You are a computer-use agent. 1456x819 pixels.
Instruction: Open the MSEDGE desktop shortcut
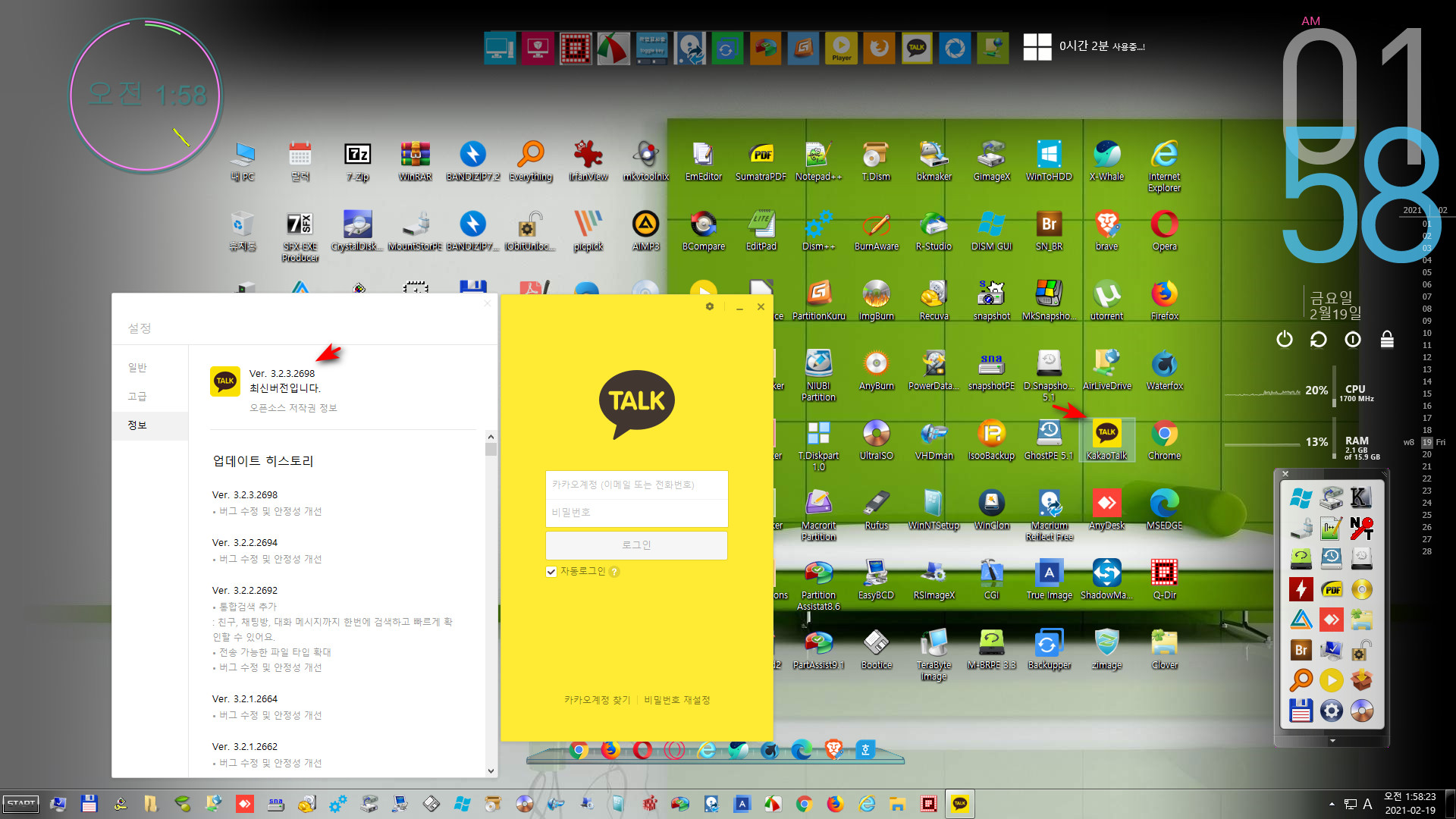click(1164, 510)
